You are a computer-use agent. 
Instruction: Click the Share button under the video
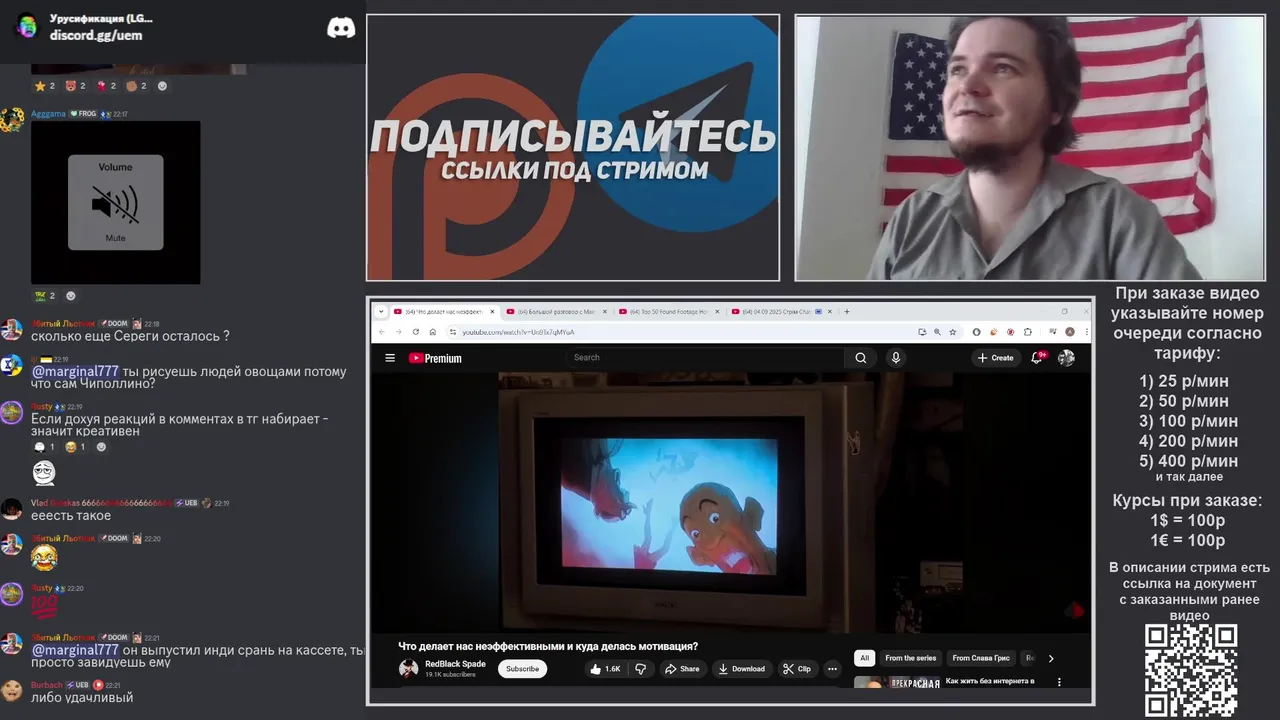coord(682,668)
